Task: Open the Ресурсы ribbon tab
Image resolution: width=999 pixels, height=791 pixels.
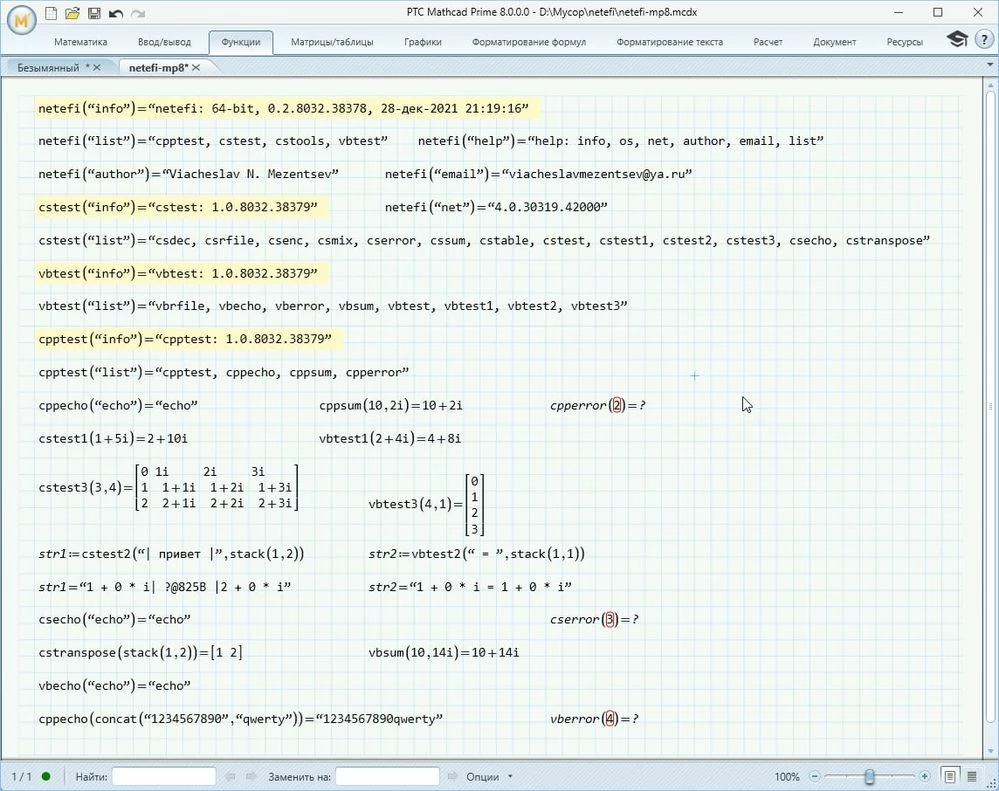Action: click(905, 42)
